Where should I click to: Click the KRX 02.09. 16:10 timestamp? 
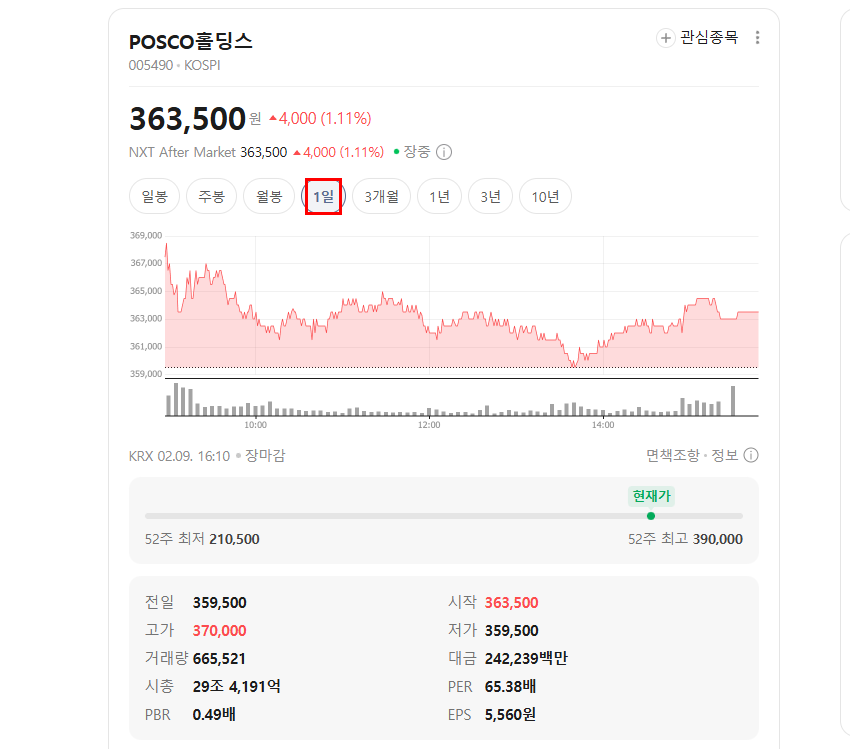(179, 456)
